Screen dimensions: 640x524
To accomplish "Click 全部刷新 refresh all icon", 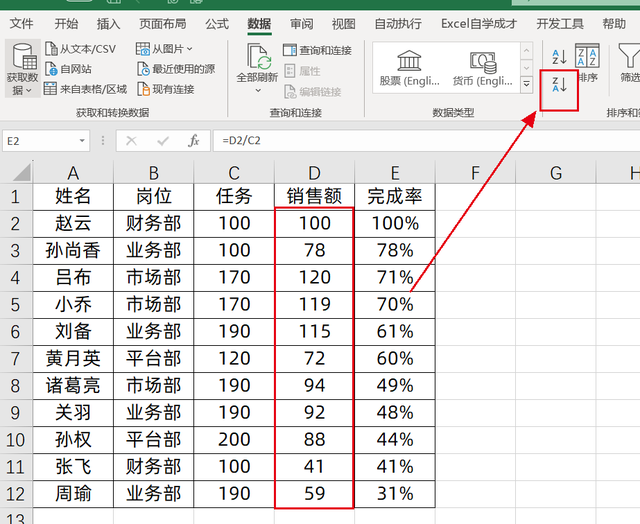I will [257, 56].
